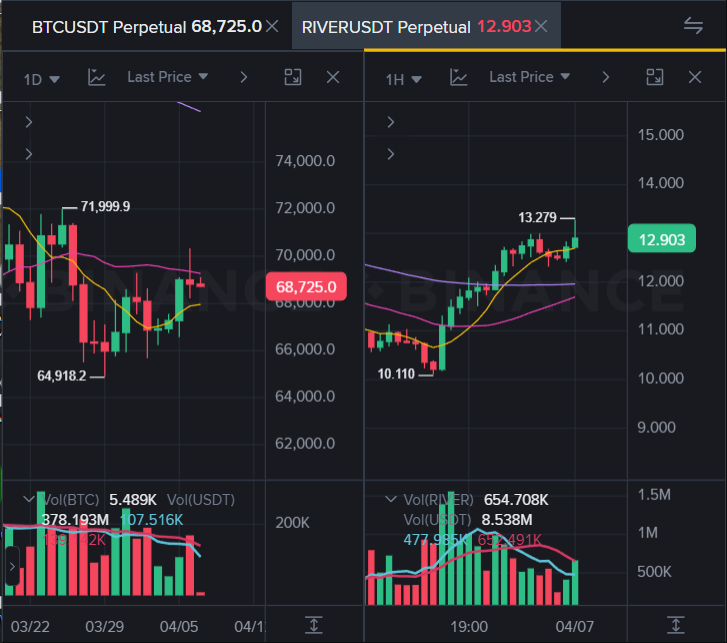Expand first indicator row on RIVER chart
The height and width of the screenshot is (643, 727).
pos(391,122)
